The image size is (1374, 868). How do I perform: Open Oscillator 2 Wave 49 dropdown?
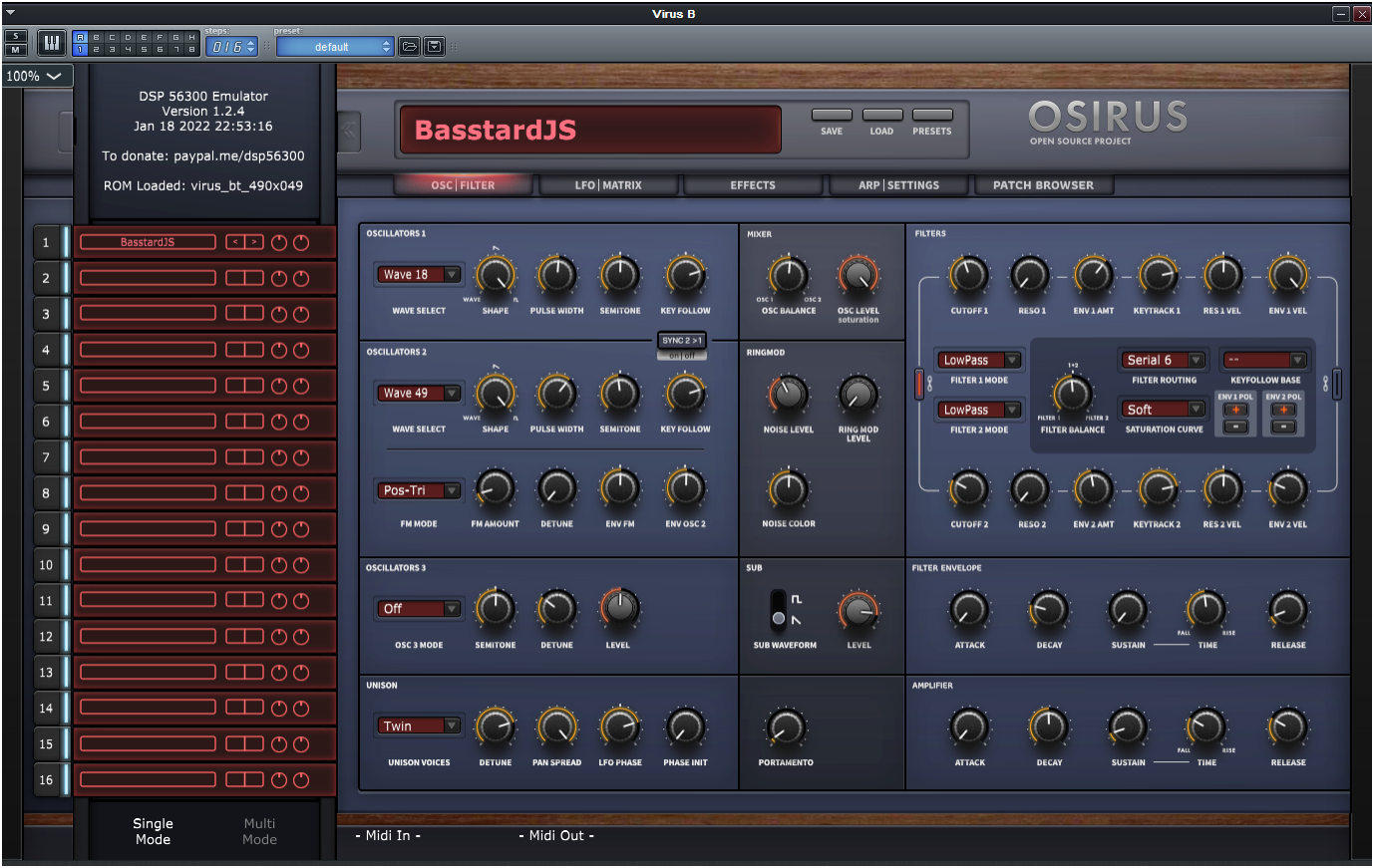419,393
